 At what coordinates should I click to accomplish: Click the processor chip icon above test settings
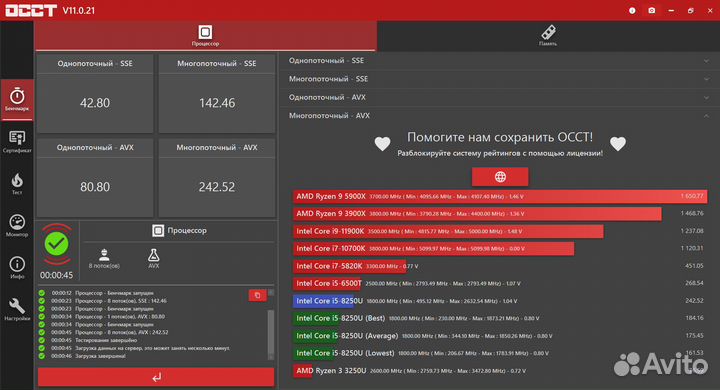[158, 230]
